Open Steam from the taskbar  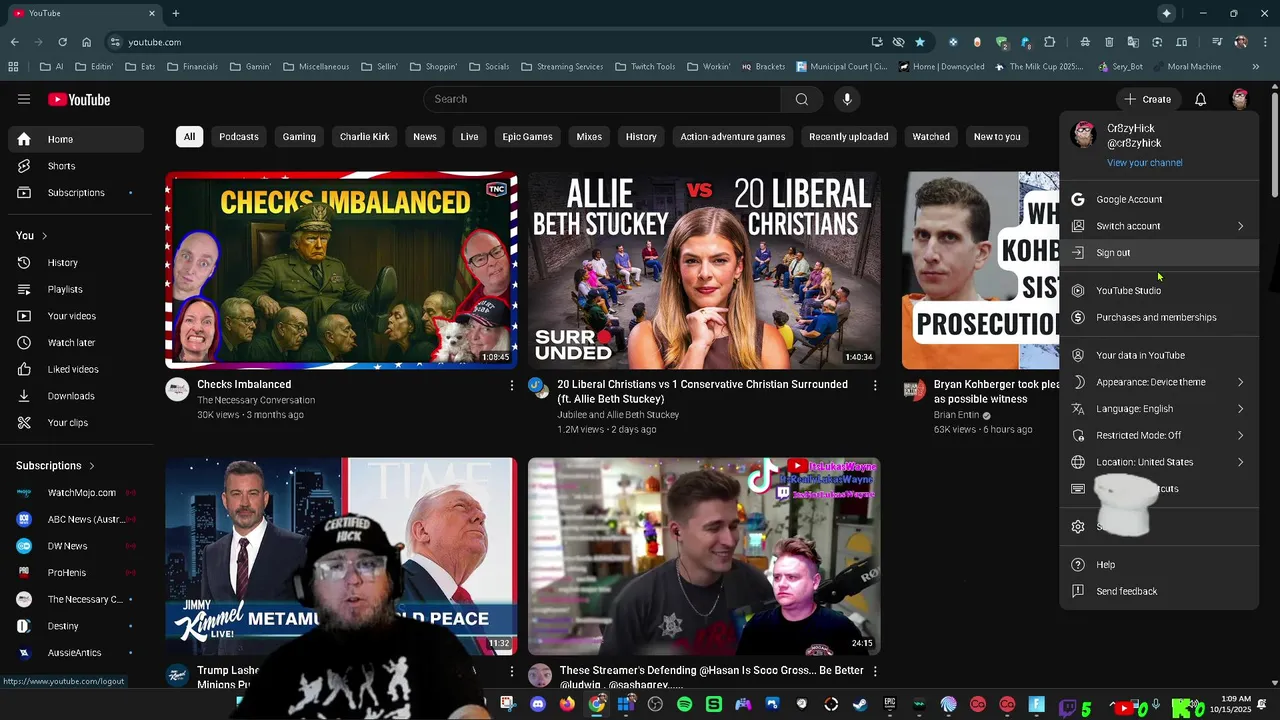click(860, 705)
